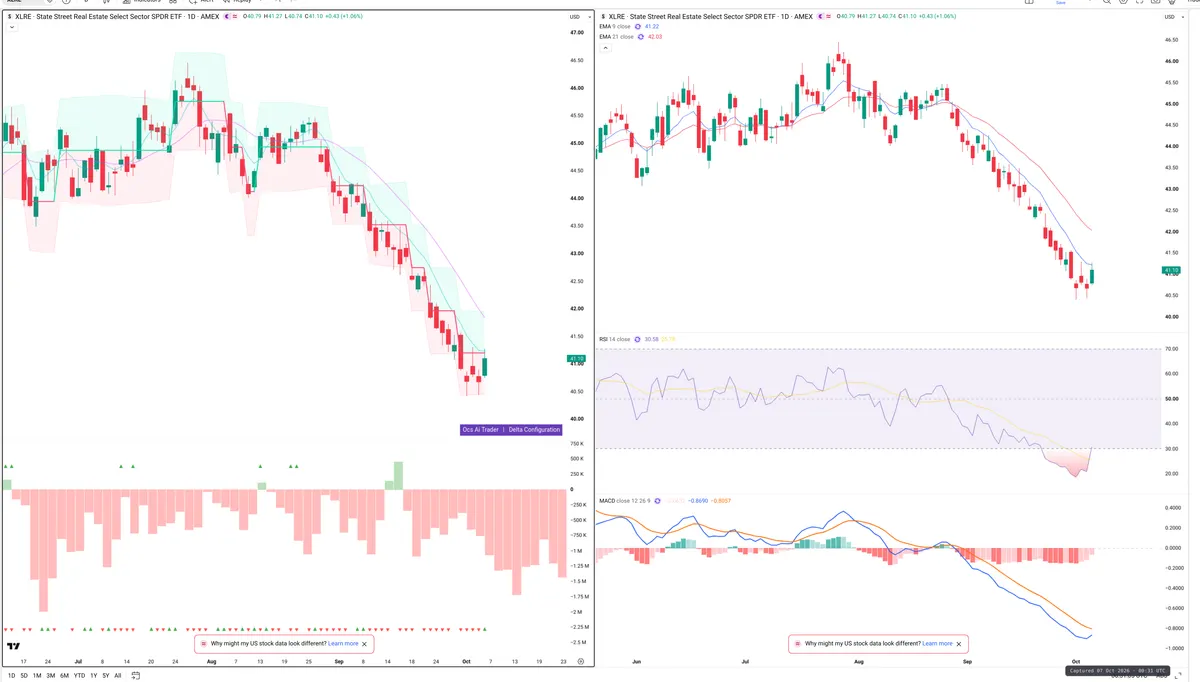Click the 41.10 price label on the left chart's axis
This screenshot has height=682, width=1200.
pos(576,358)
